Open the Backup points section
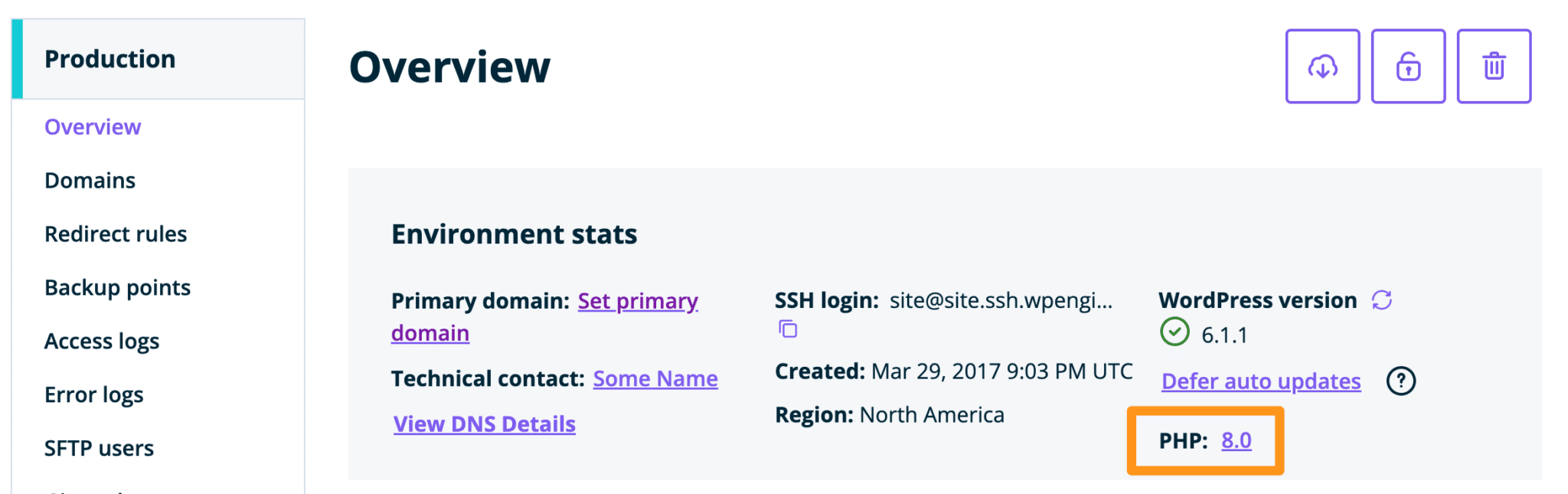Screen dimensions: 1568x494 (x=117, y=287)
